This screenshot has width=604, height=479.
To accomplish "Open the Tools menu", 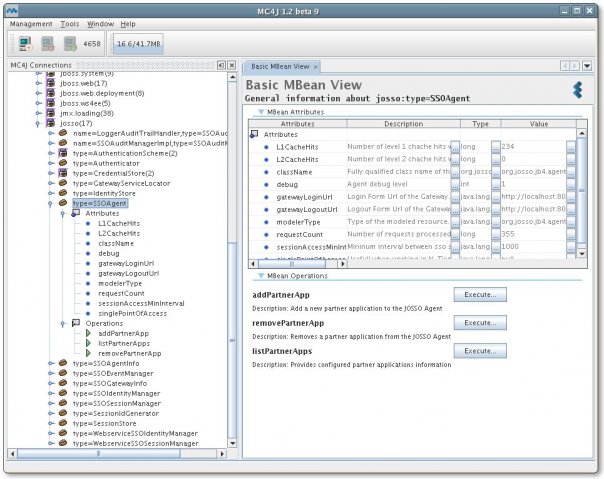I will coord(68,22).
